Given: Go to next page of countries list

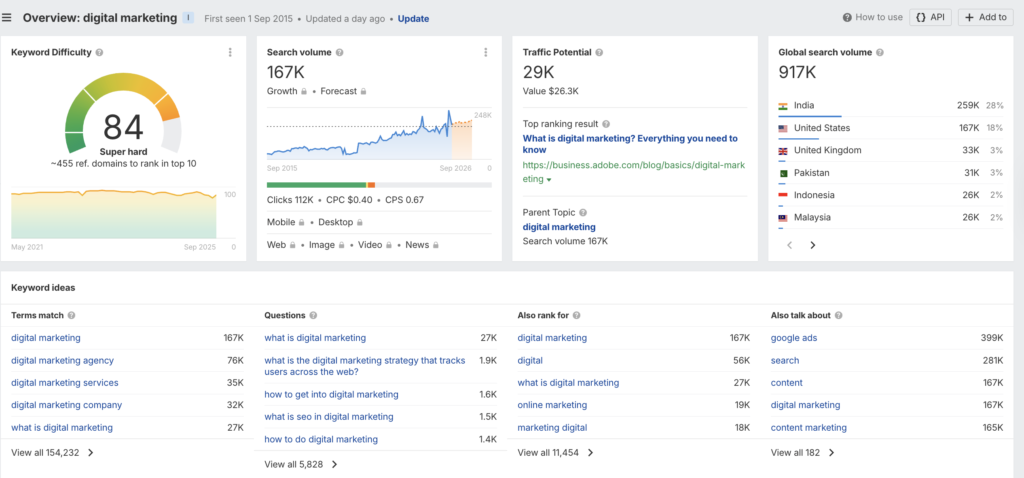Looking at the screenshot, I should tap(812, 246).
